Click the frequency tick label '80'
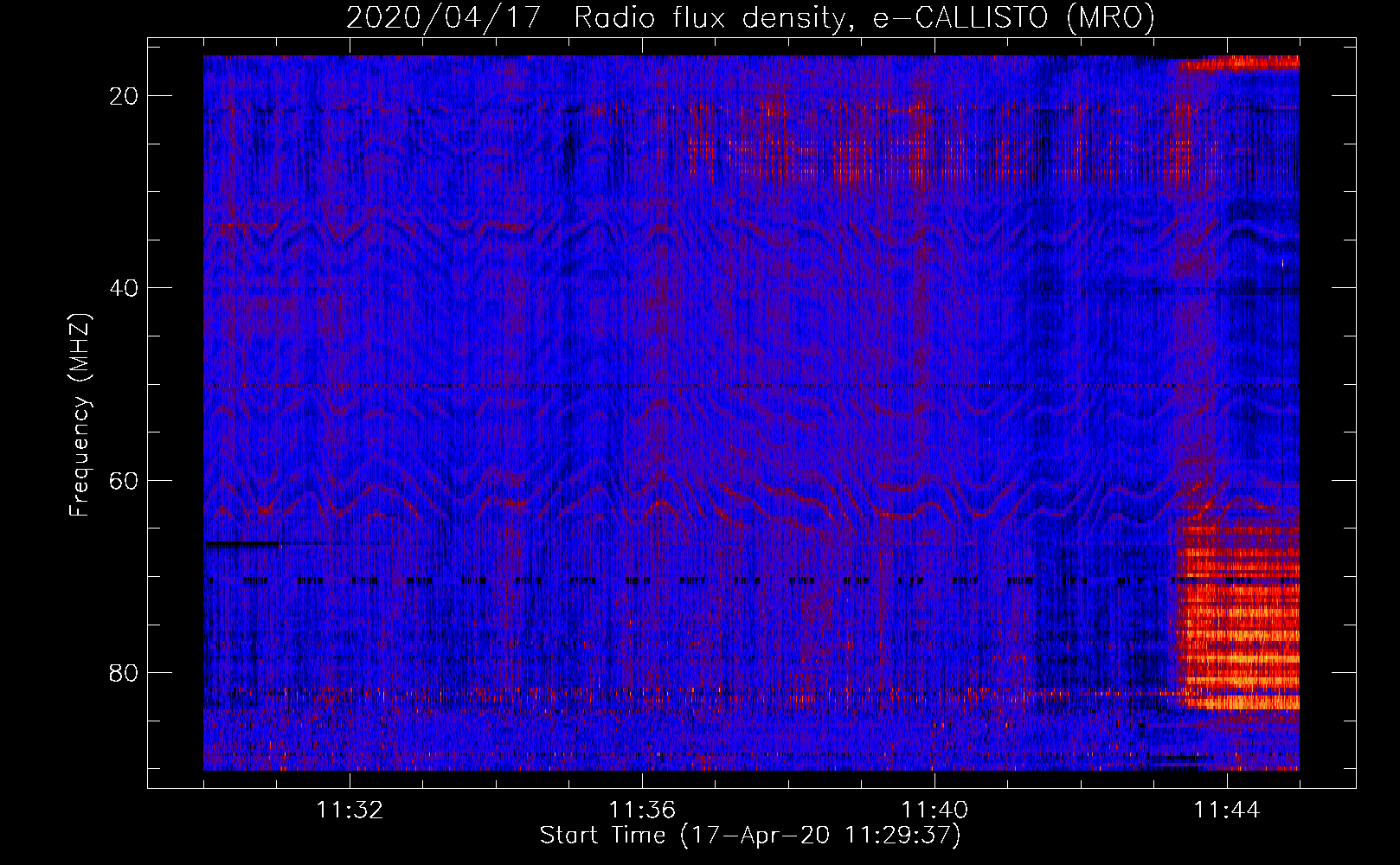The height and width of the screenshot is (865, 1400). (125, 672)
